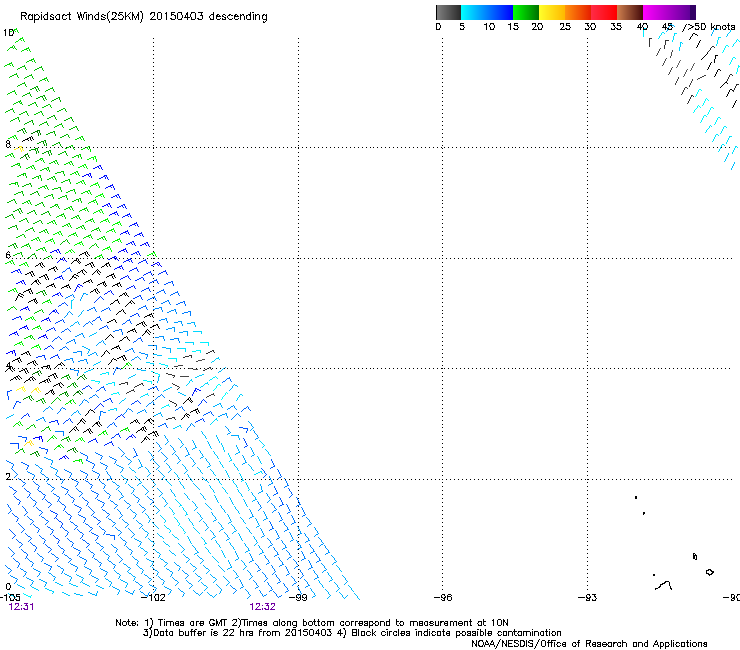Click the curved coastline outline at bottom right
The image size is (740, 650).
pos(664,585)
